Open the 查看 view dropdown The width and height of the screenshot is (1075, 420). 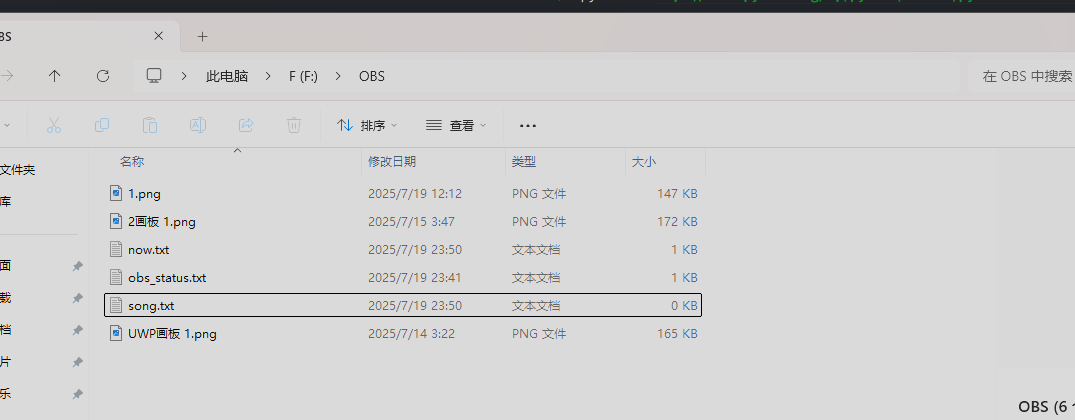(456, 125)
